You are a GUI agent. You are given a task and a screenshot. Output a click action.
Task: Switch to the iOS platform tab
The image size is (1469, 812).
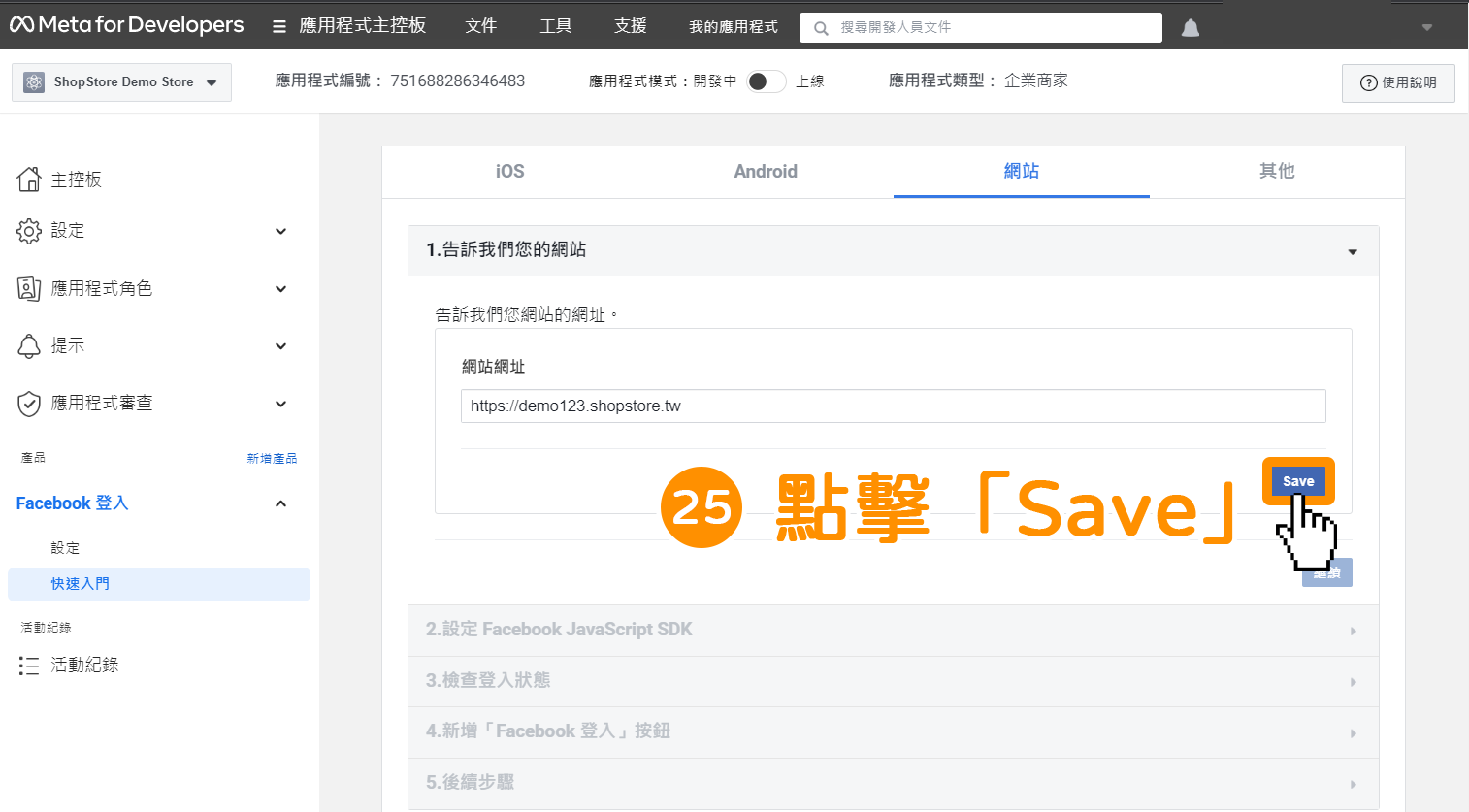(510, 172)
